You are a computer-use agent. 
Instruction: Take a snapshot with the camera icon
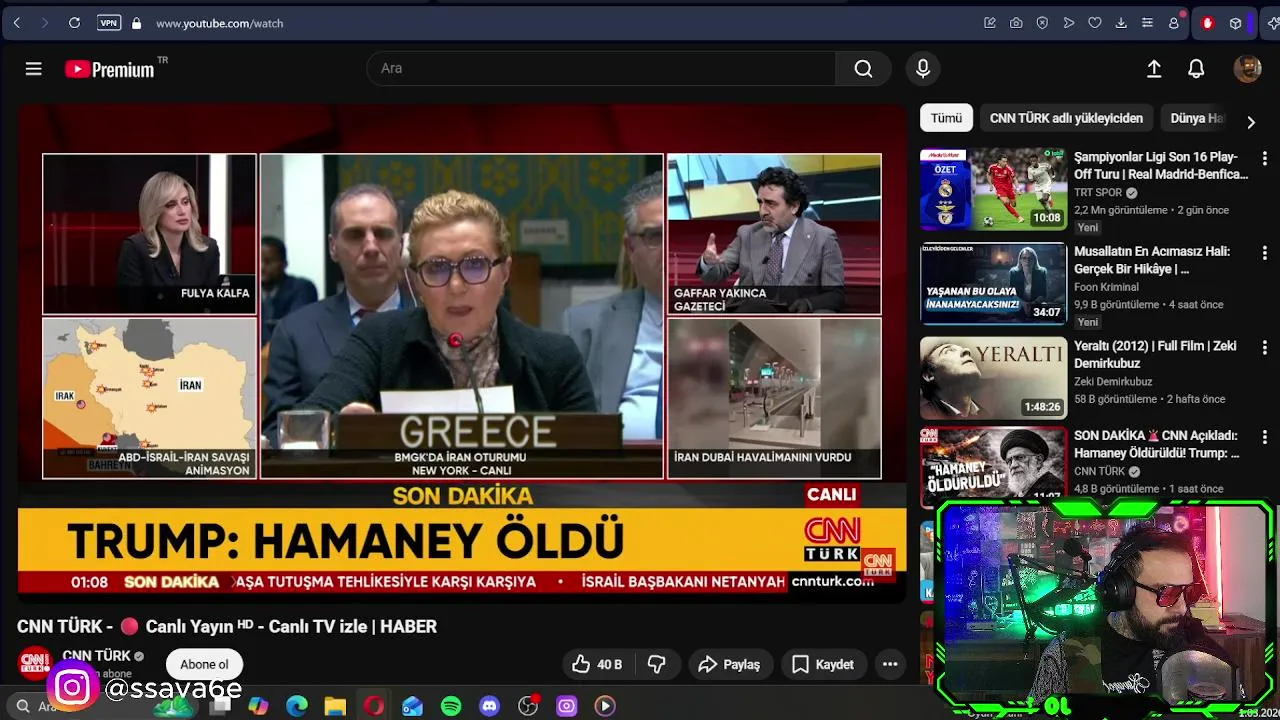1016,23
